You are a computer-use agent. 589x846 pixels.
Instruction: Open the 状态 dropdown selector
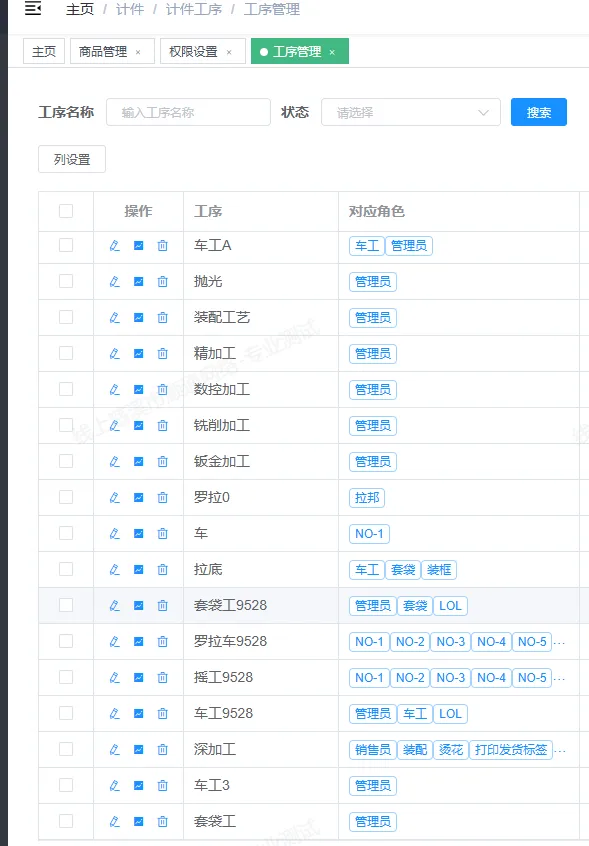click(411, 112)
